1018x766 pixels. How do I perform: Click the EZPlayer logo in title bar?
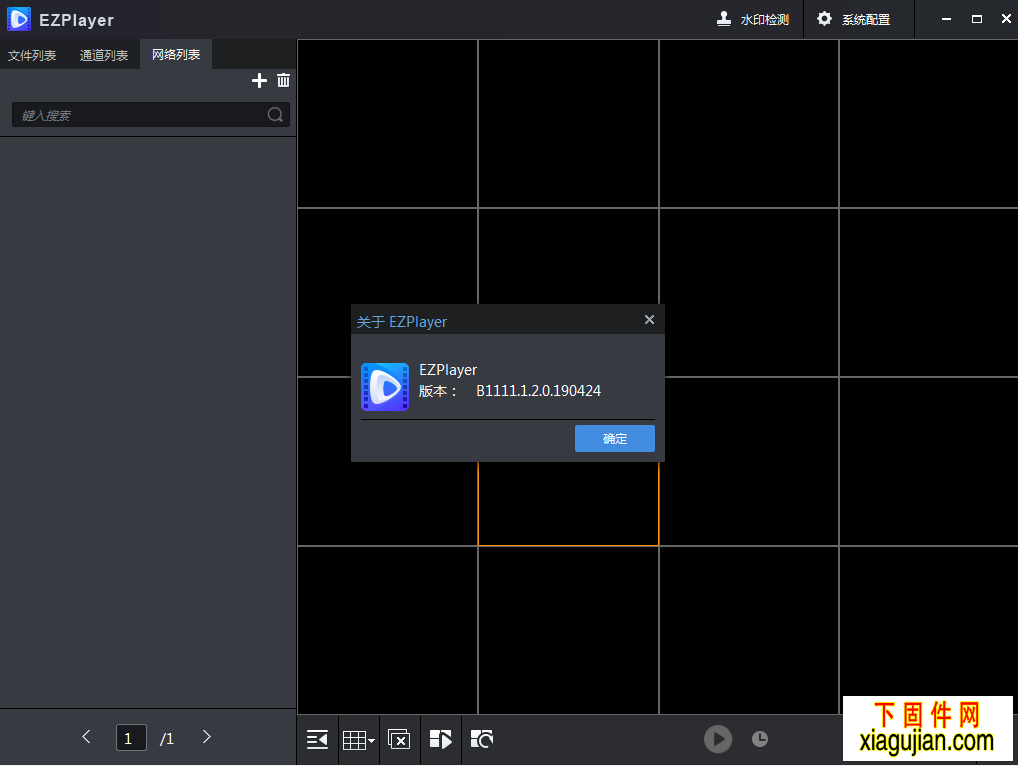(19, 19)
